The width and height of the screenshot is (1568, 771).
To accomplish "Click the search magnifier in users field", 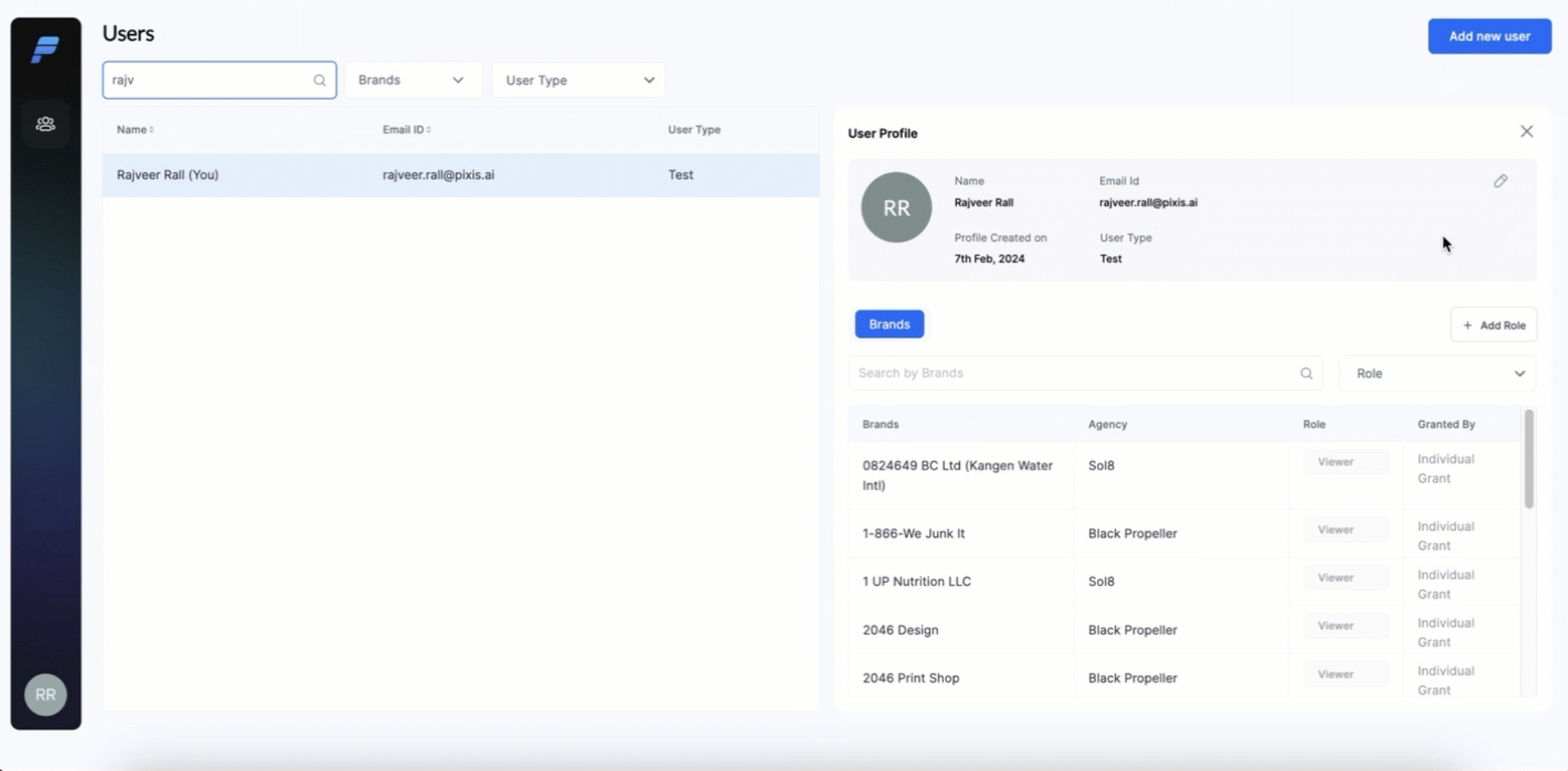I will (319, 80).
